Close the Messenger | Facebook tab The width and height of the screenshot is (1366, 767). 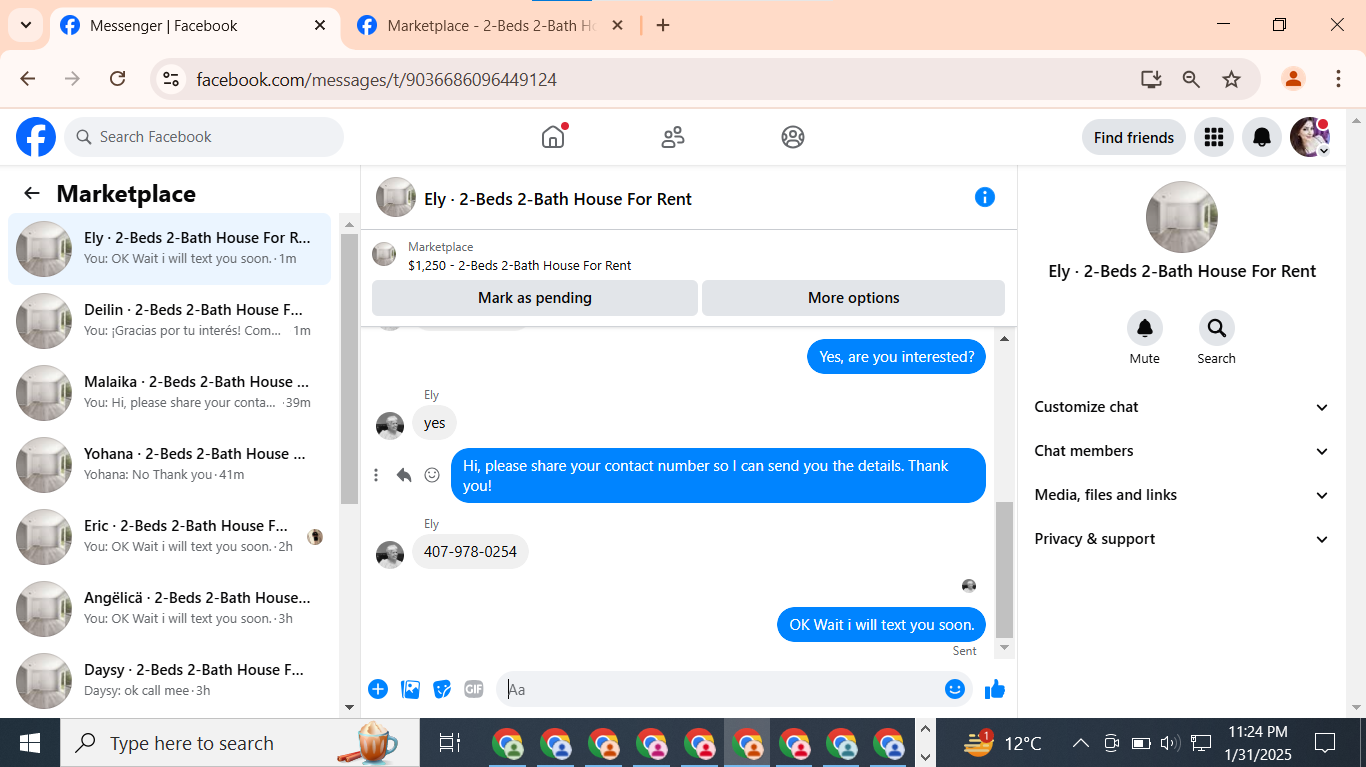320,25
